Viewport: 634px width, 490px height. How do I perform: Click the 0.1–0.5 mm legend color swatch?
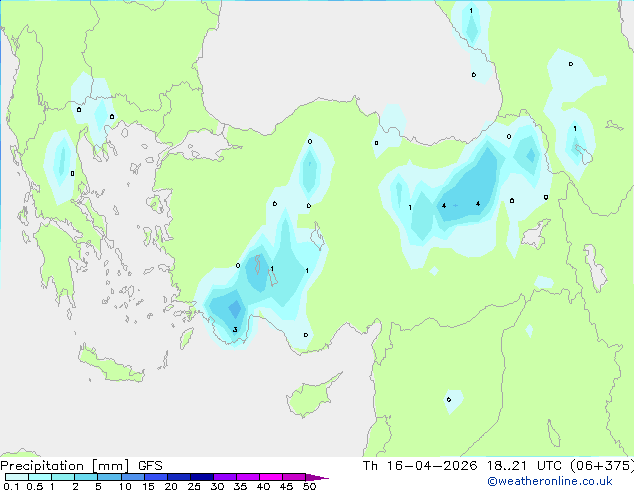coord(17,477)
